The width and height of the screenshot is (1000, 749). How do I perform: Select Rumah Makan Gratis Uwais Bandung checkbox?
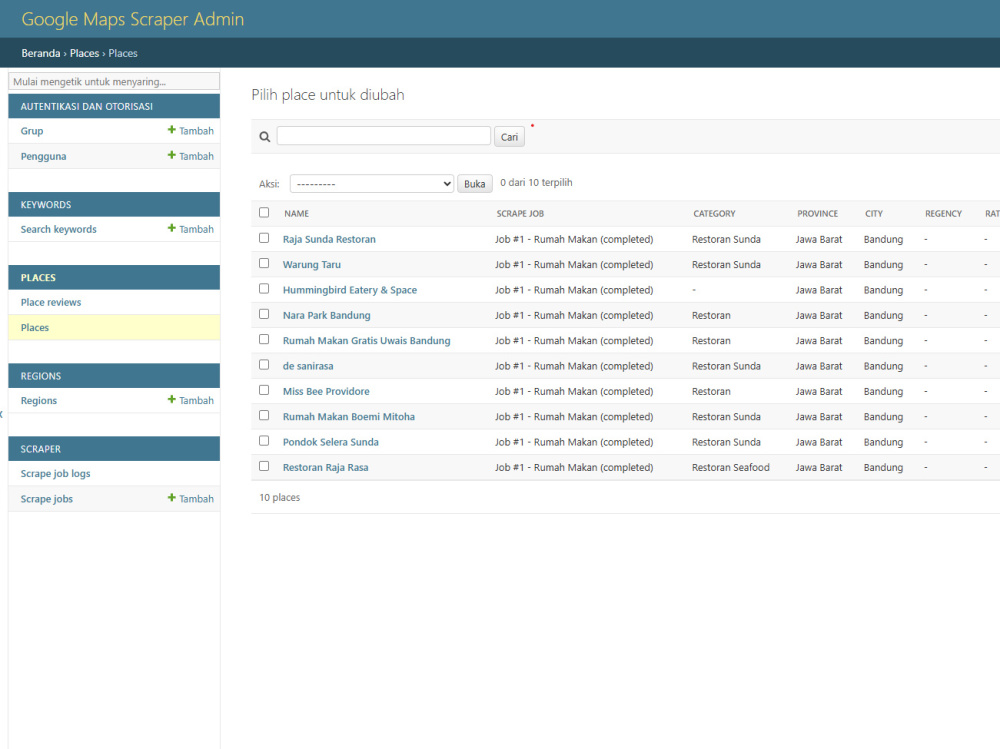pyautogui.click(x=264, y=339)
